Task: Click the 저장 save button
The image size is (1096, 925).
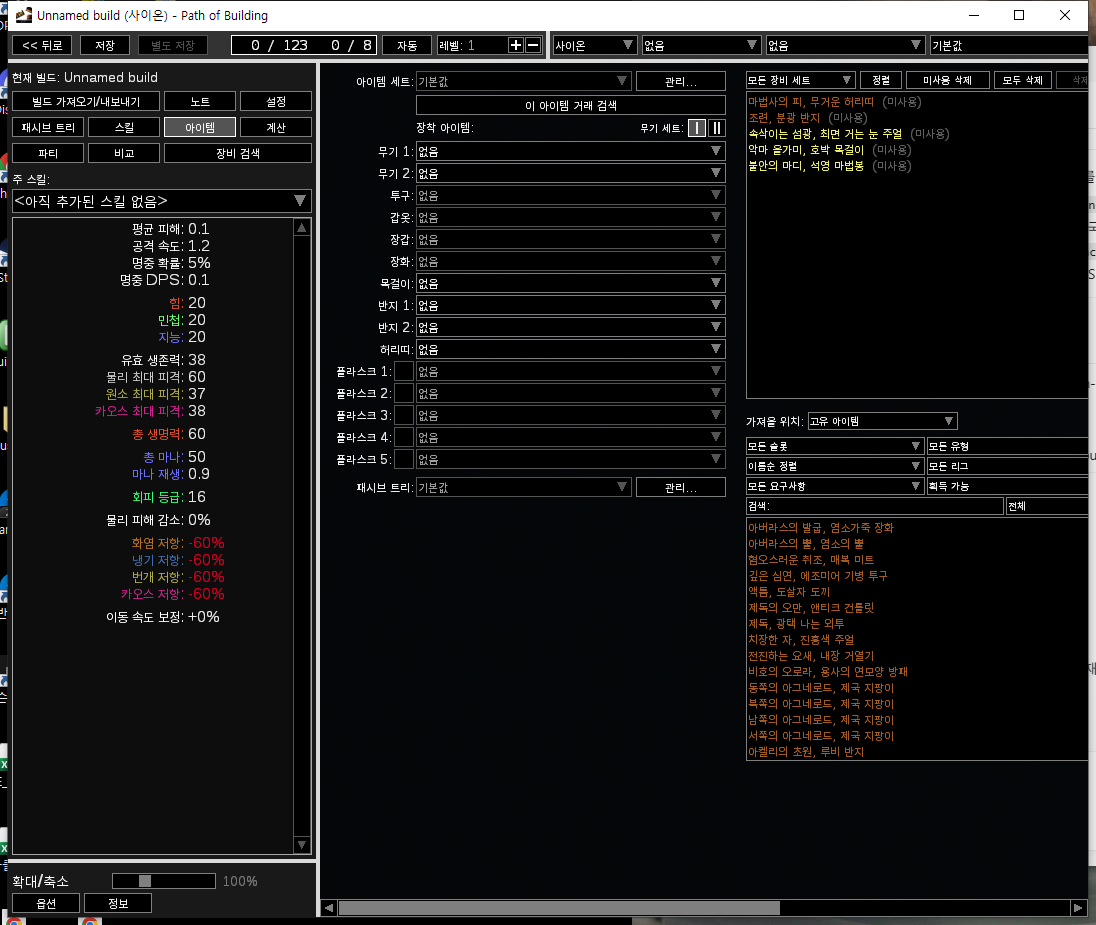Action: pos(105,45)
